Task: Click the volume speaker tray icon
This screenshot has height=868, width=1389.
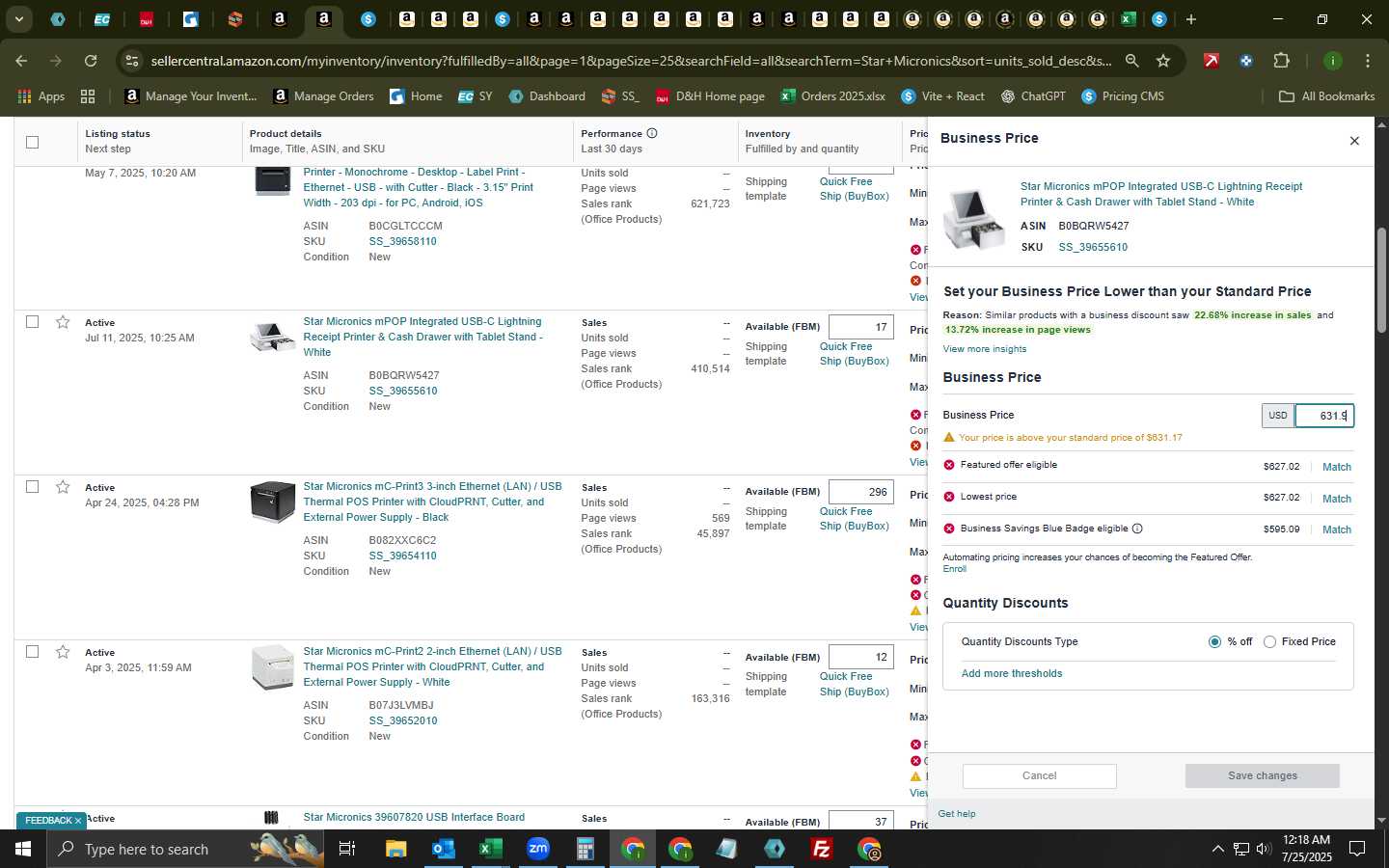Action: [x=1264, y=849]
